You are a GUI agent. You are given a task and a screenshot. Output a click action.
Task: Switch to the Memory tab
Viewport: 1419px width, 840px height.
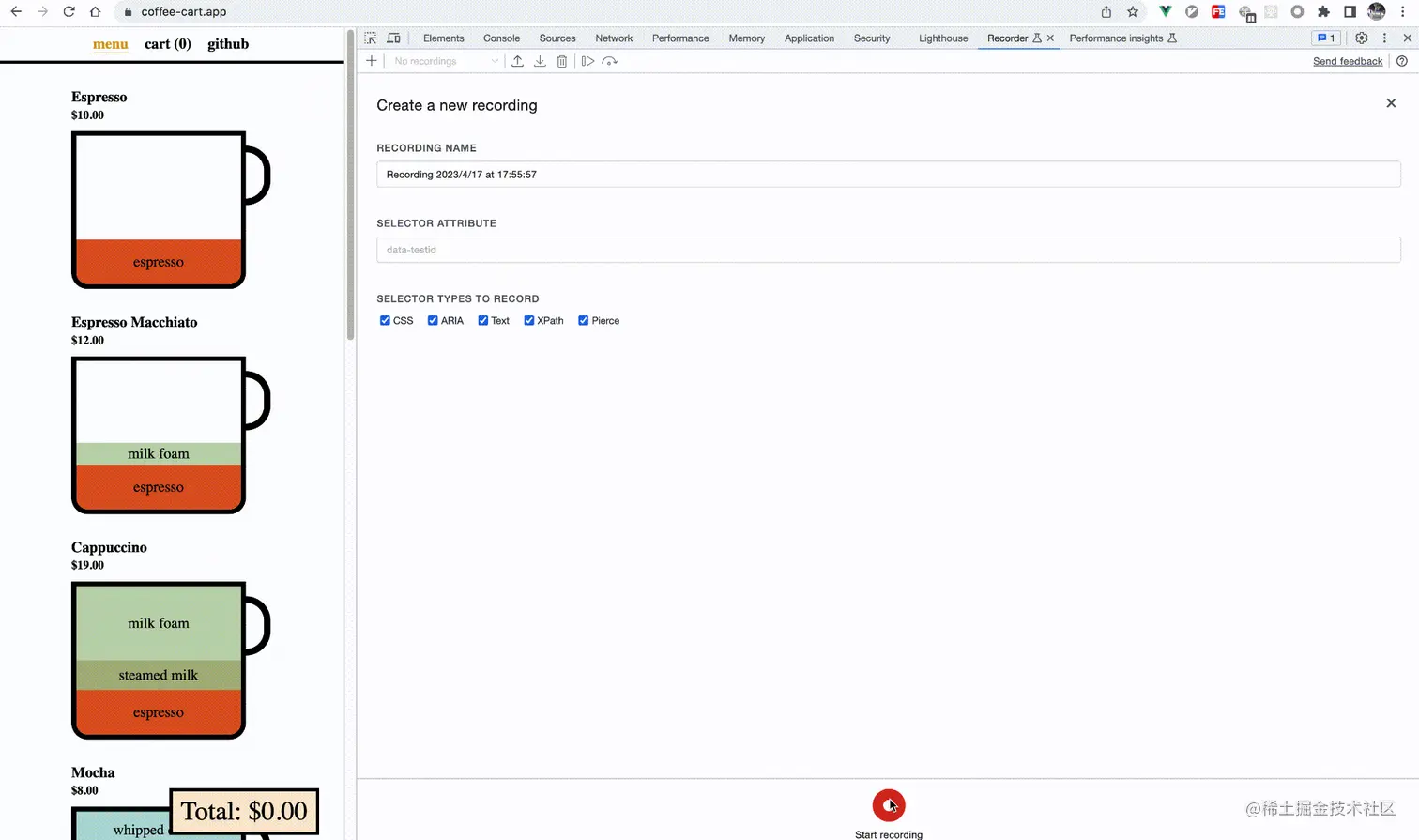tap(747, 38)
